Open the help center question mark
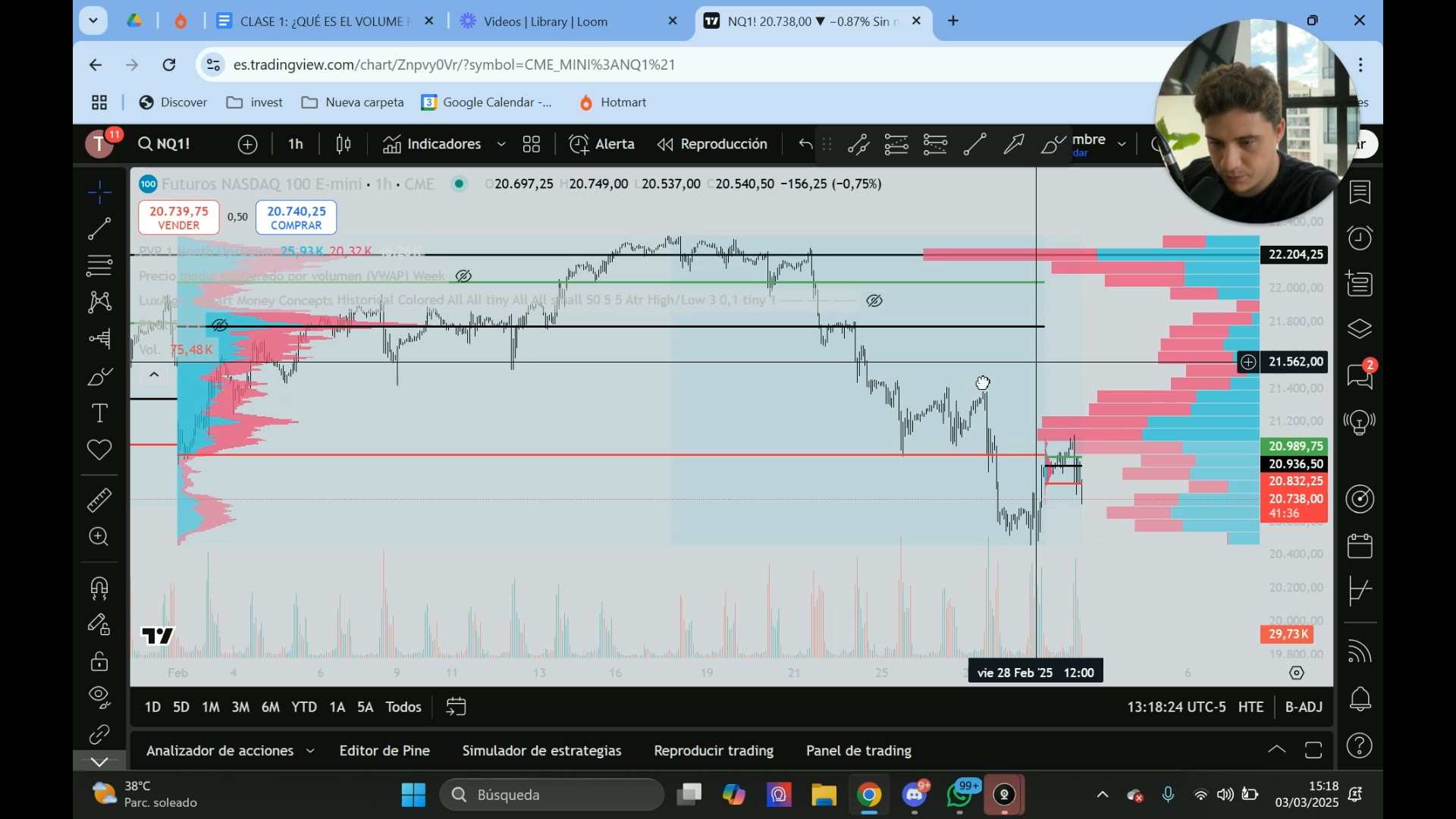The height and width of the screenshot is (819, 1456). pos(1360,746)
